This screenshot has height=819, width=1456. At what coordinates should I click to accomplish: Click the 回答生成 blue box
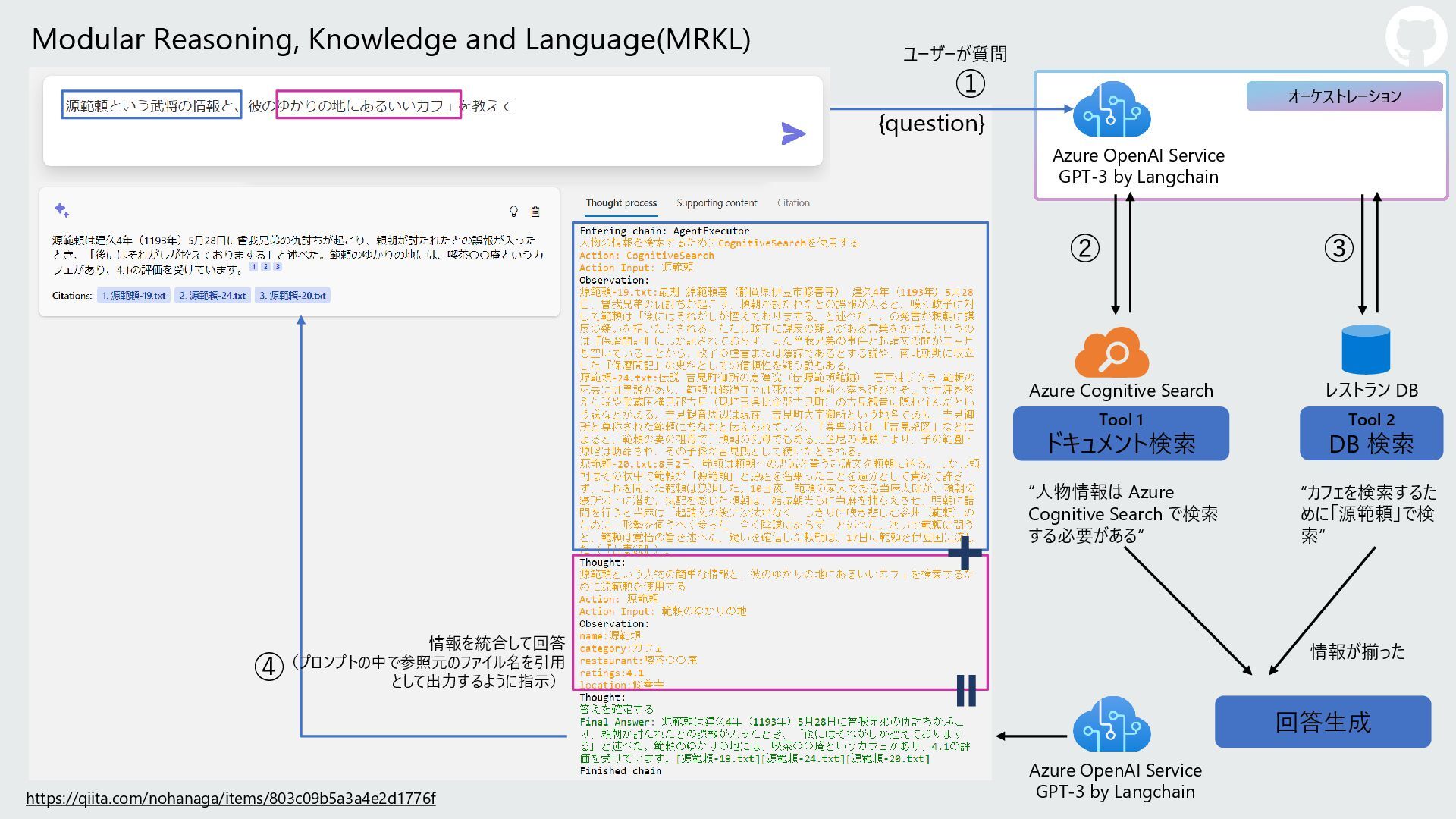[x=1323, y=722]
